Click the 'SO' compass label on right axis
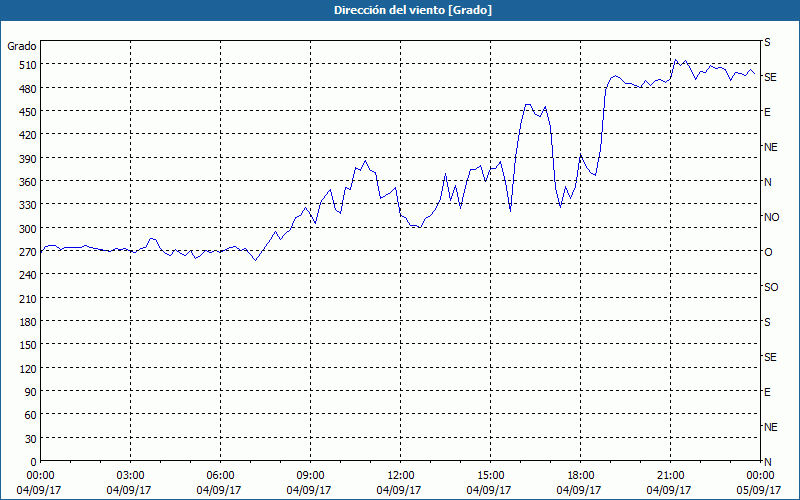The width and height of the screenshot is (800, 500). coord(771,287)
